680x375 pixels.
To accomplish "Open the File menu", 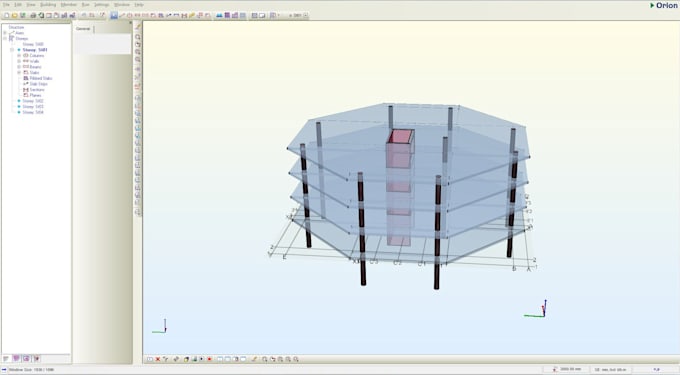I will pyautogui.click(x=6, y=4).
